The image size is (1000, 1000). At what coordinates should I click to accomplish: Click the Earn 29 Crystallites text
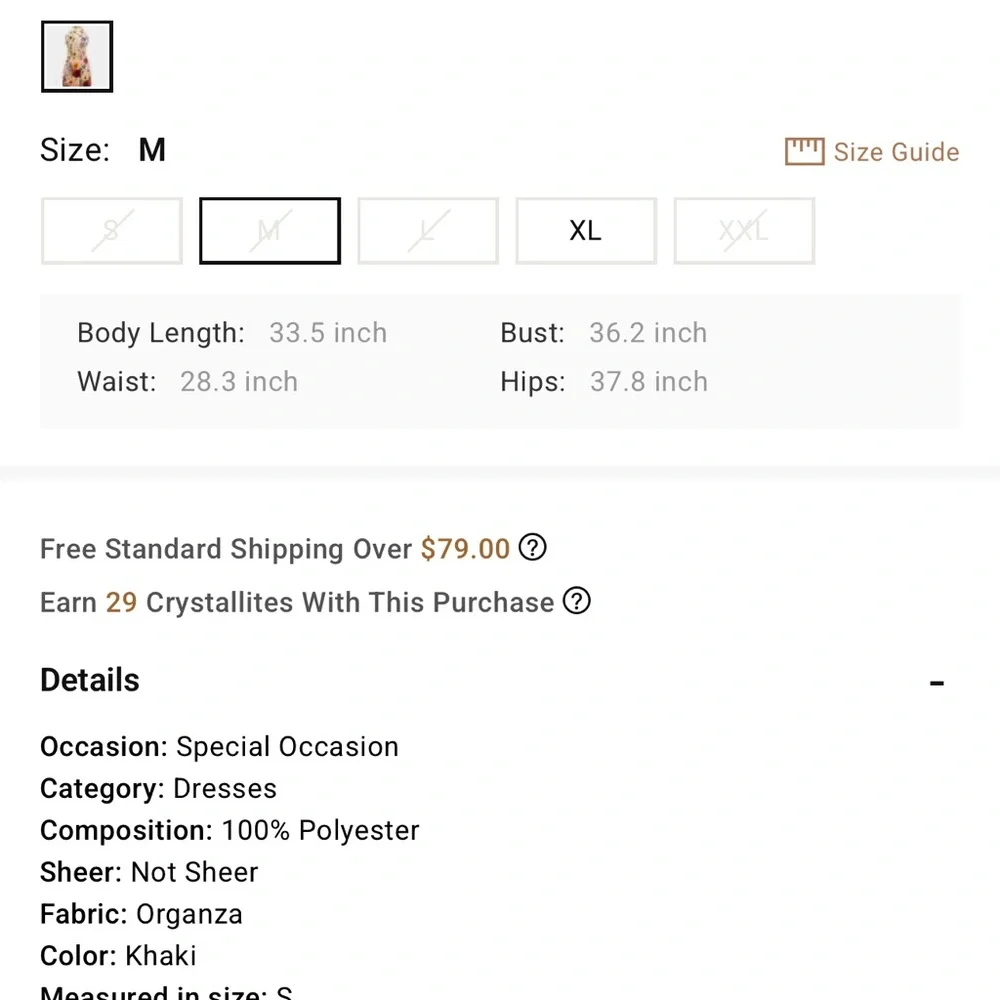tap(296, 602)
